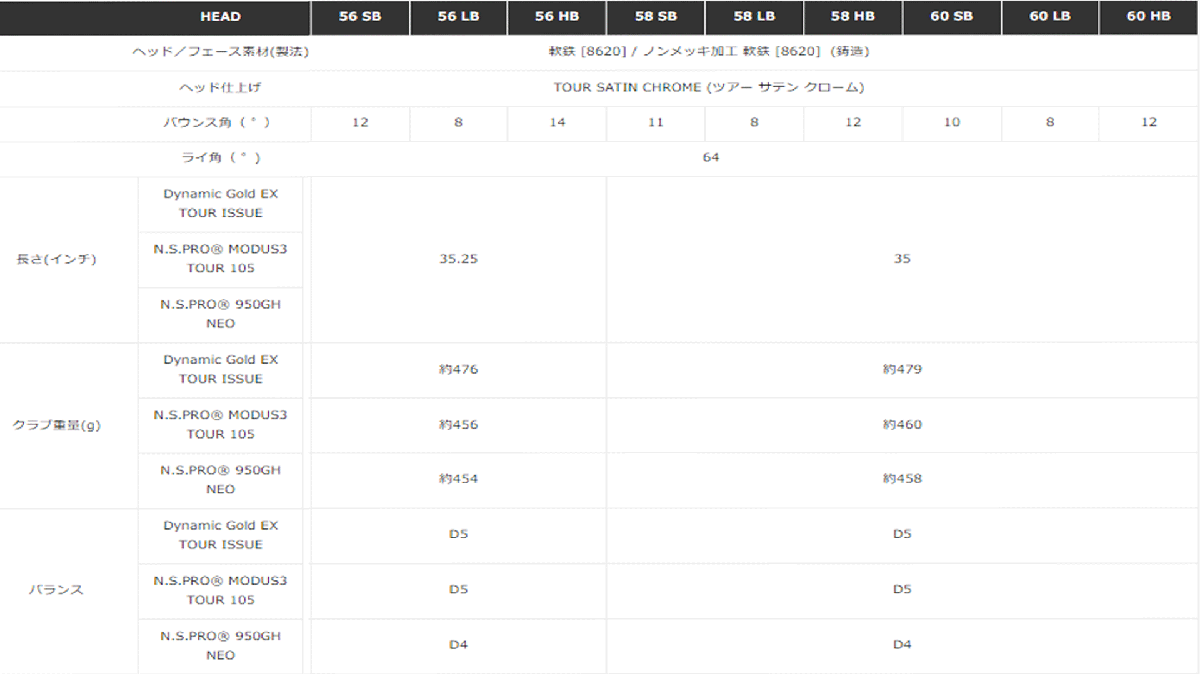The image size is (1200, 674).
Task: Click the 60 HB column header
Action: pos(1148,17)
